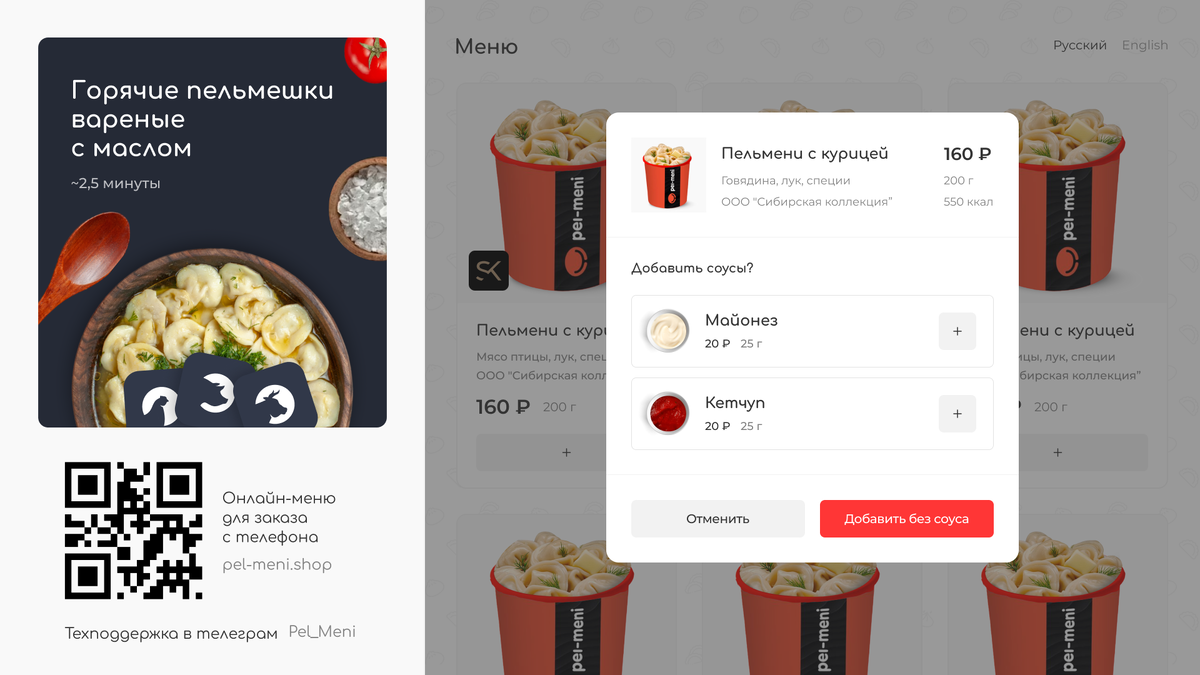Click the Пельмени с курицей product thumbnail
This screenshot has height=675, width=1200.
[669, 175]
